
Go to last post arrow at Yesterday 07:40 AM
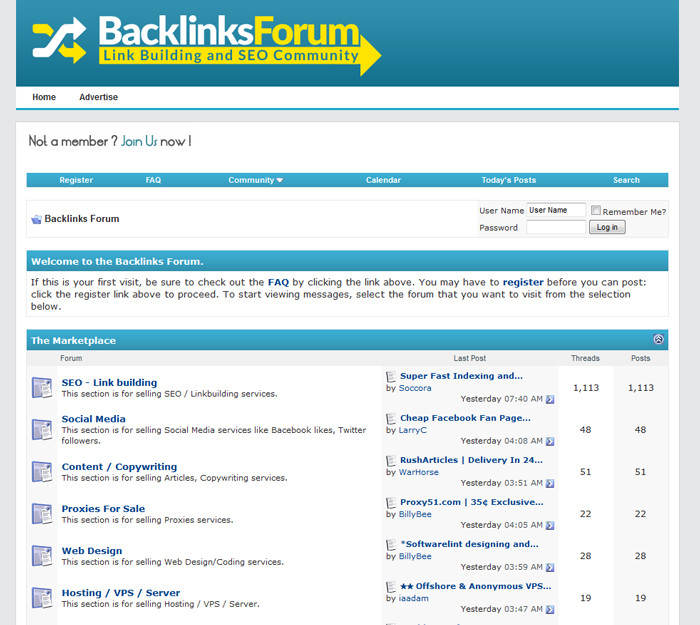(550, 399)
